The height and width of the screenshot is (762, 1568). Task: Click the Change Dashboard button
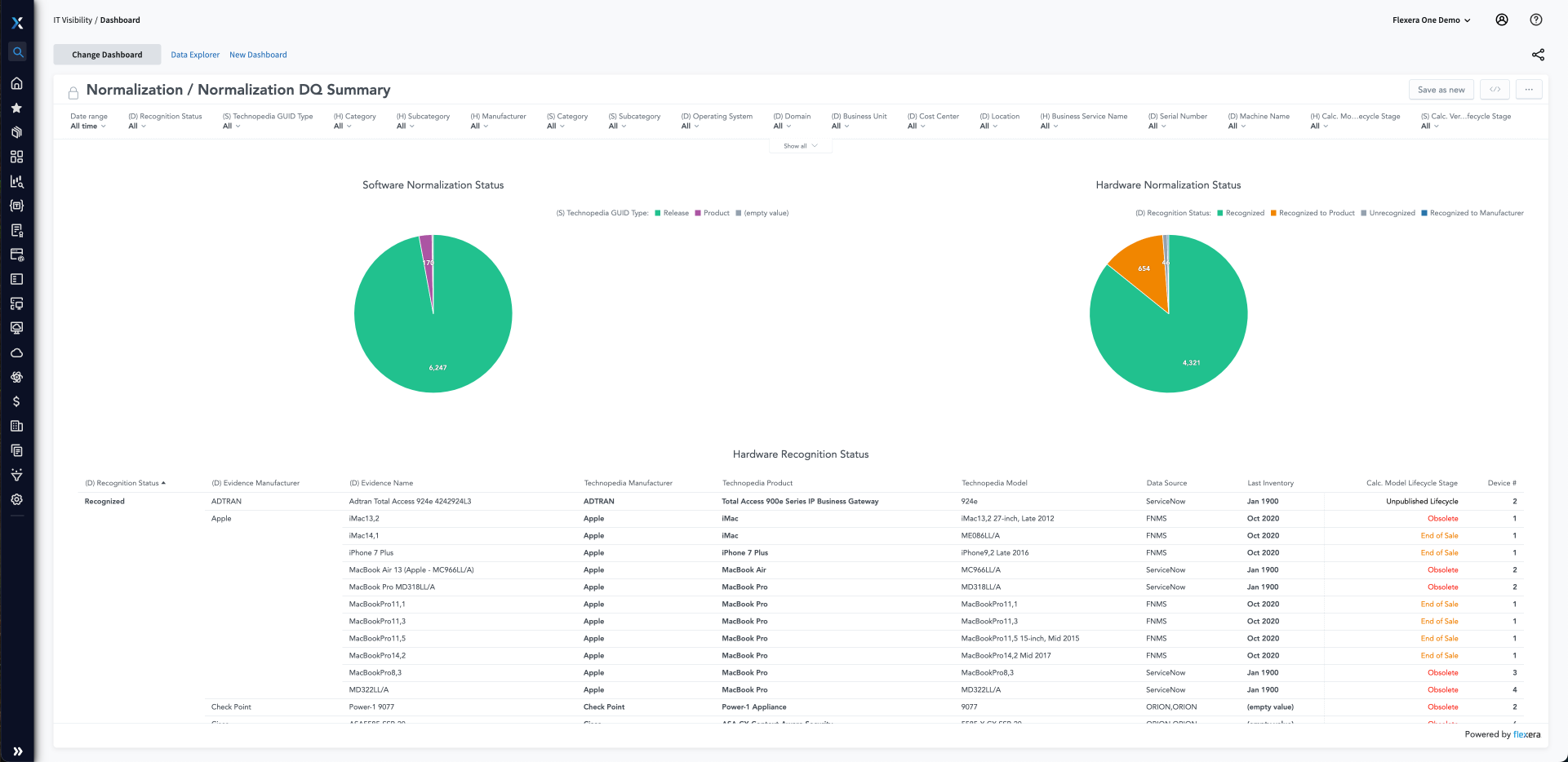point(107,55)
